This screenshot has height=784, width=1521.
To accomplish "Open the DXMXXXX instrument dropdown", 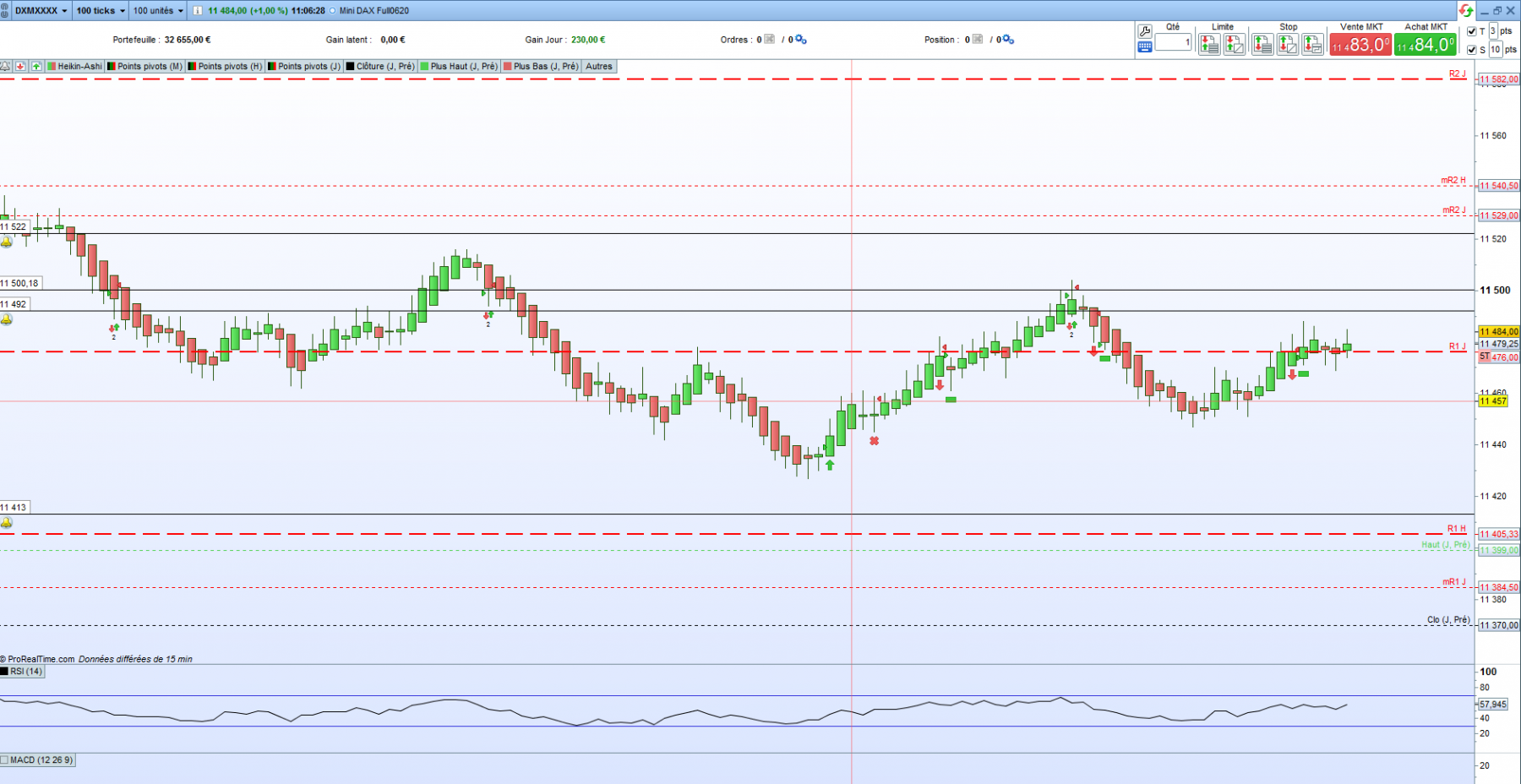I will [41, 11].
